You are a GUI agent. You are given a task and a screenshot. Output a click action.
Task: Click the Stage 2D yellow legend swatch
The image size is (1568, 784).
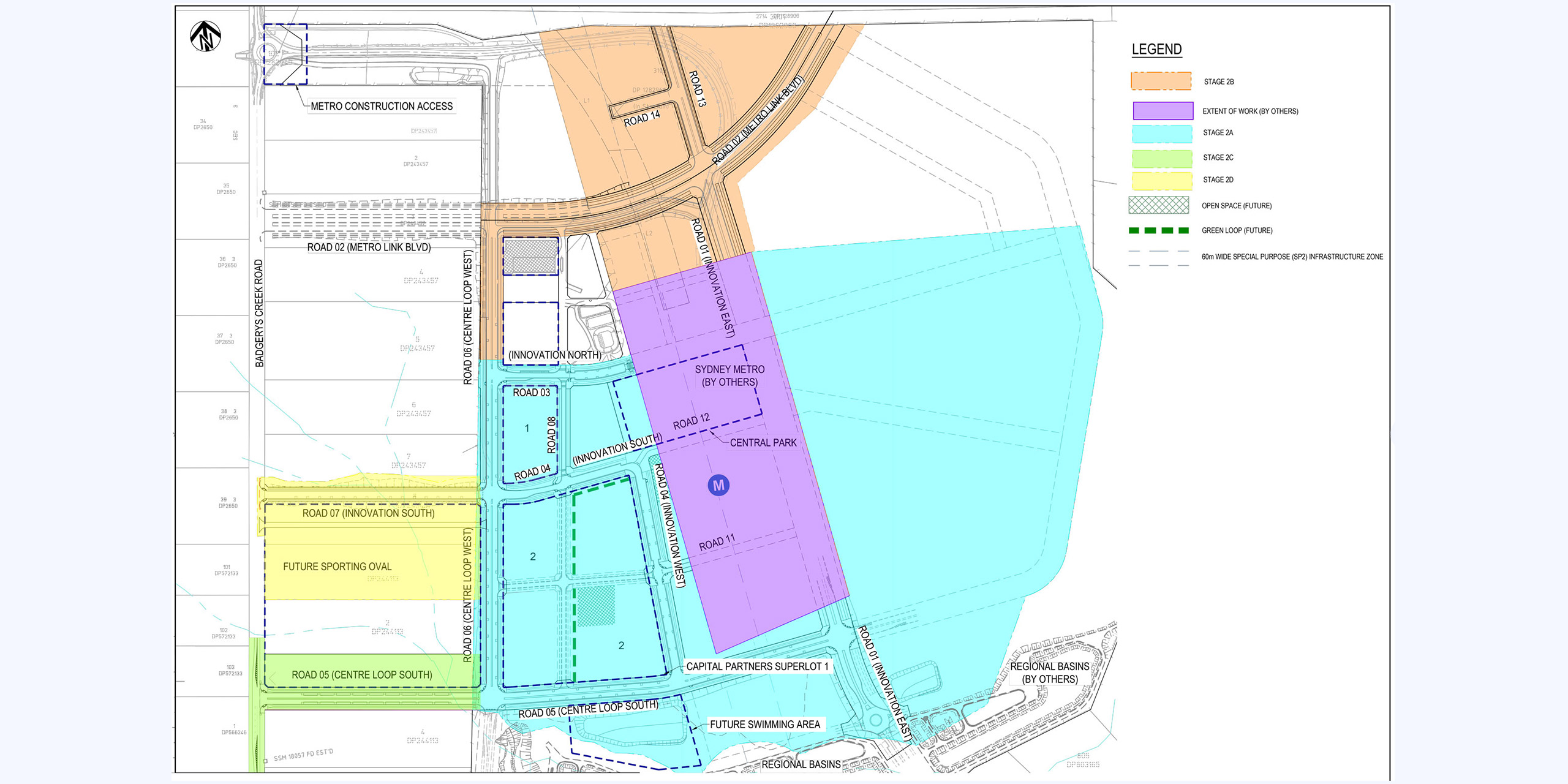(x=1162, y=180)
